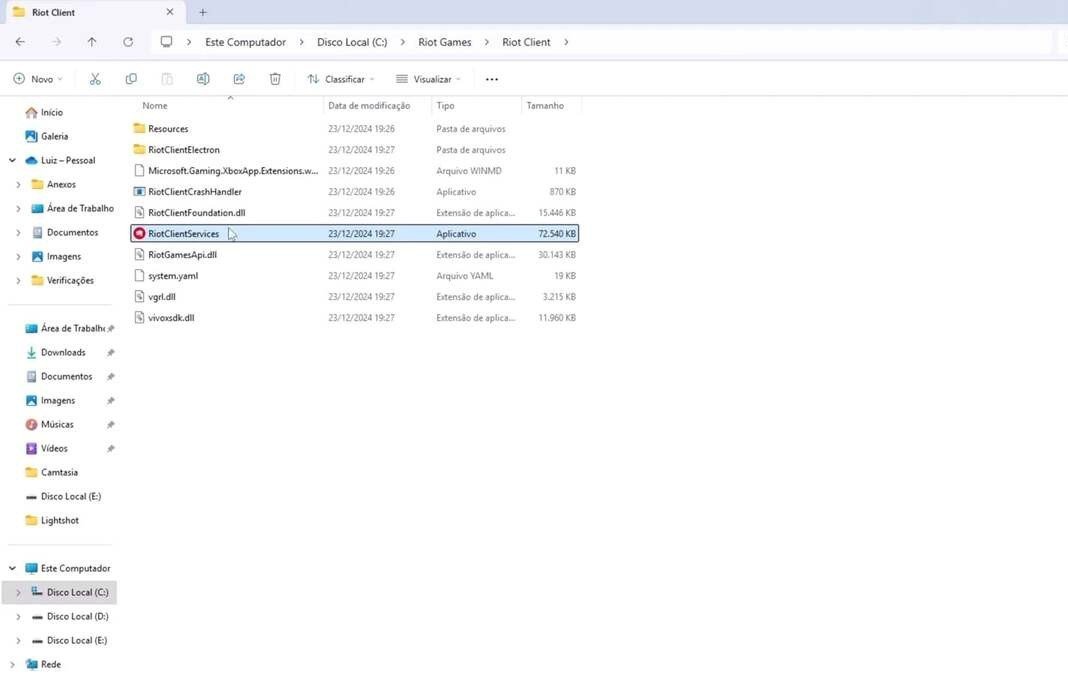Go up one folder level
The height and width of the screenshot is (700, 1068).
click(x=92, y=42)
